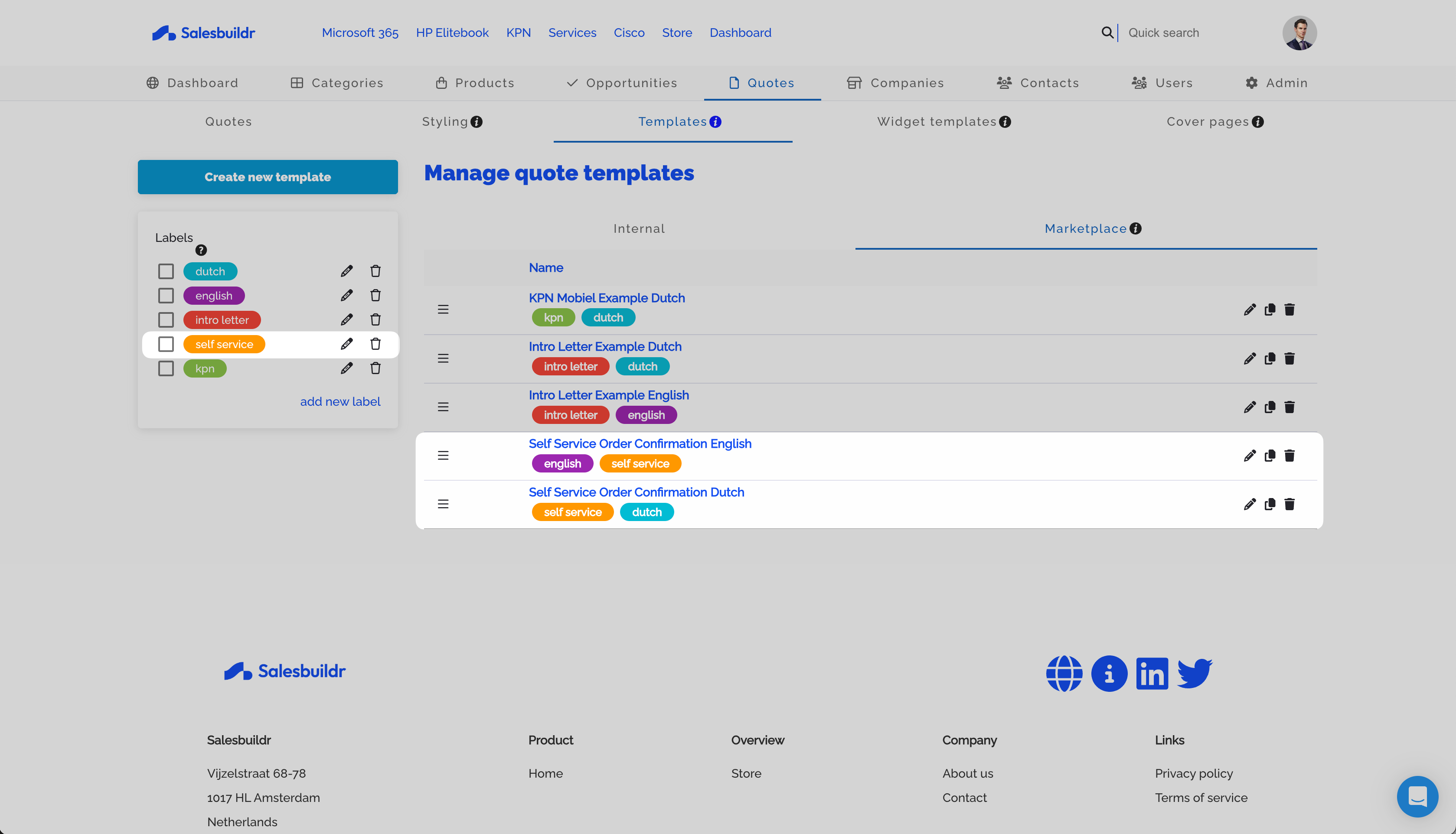
Task: Open the LinkedIn footer icon
Action: coord(1152,674)
